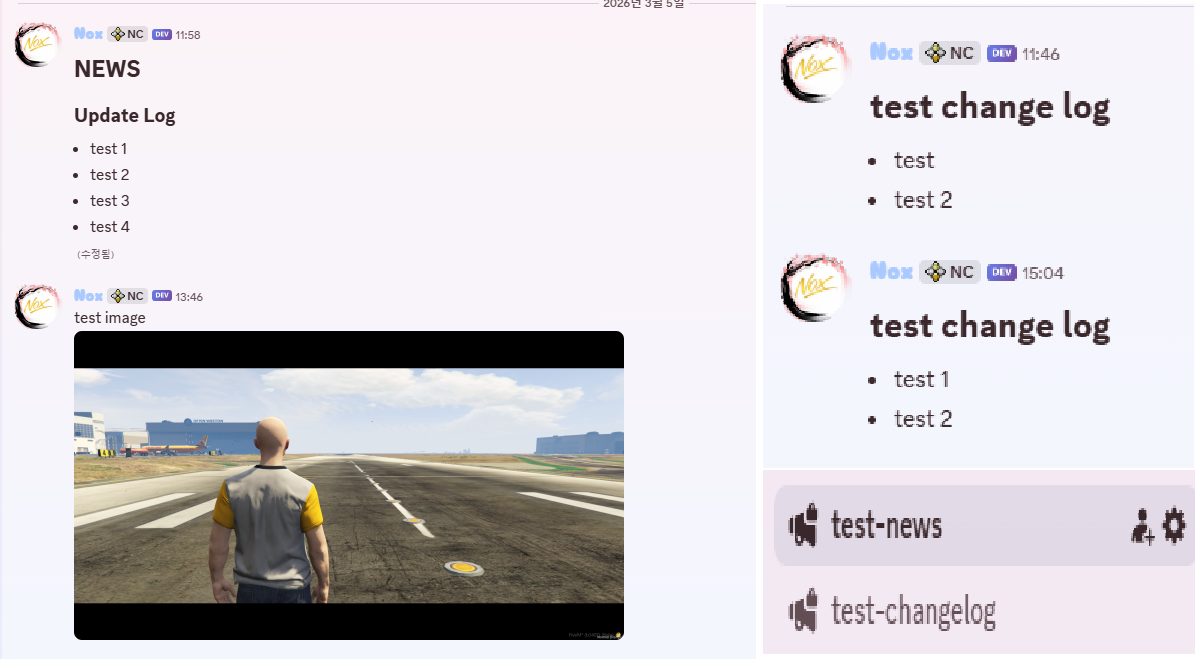
Task: Click the Update Log subheading
Action: 125,116
